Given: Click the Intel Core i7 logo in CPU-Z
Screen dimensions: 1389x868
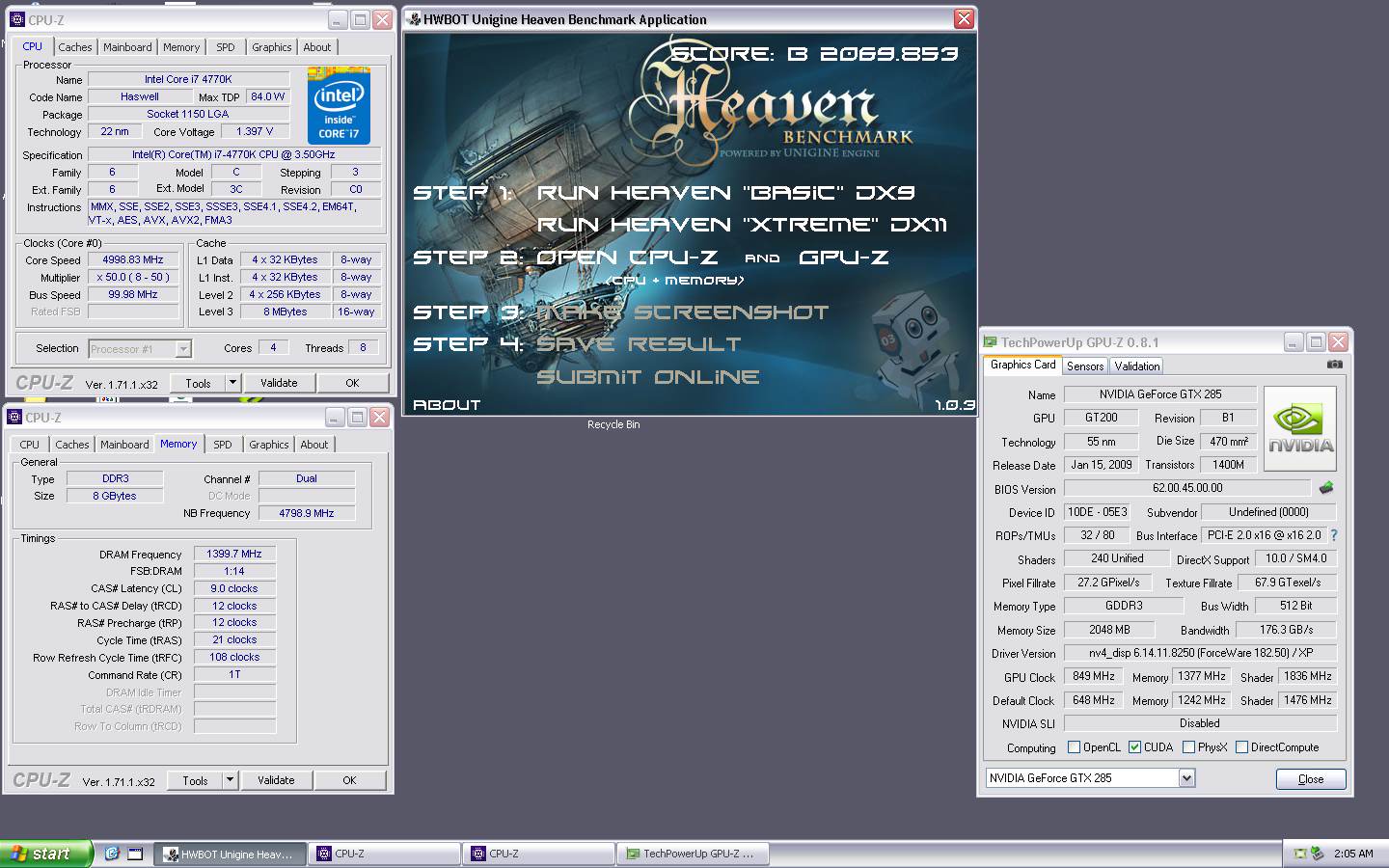Looking at the screenshot, I should [339, 105].
